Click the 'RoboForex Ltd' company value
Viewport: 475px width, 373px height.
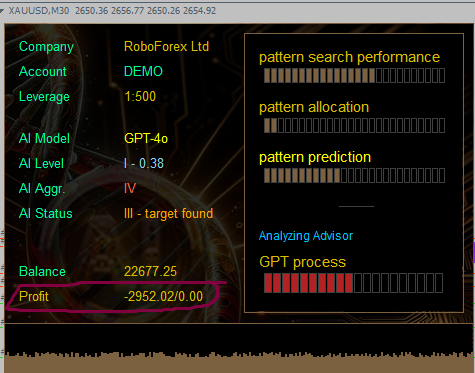click(x=166, y=47)
